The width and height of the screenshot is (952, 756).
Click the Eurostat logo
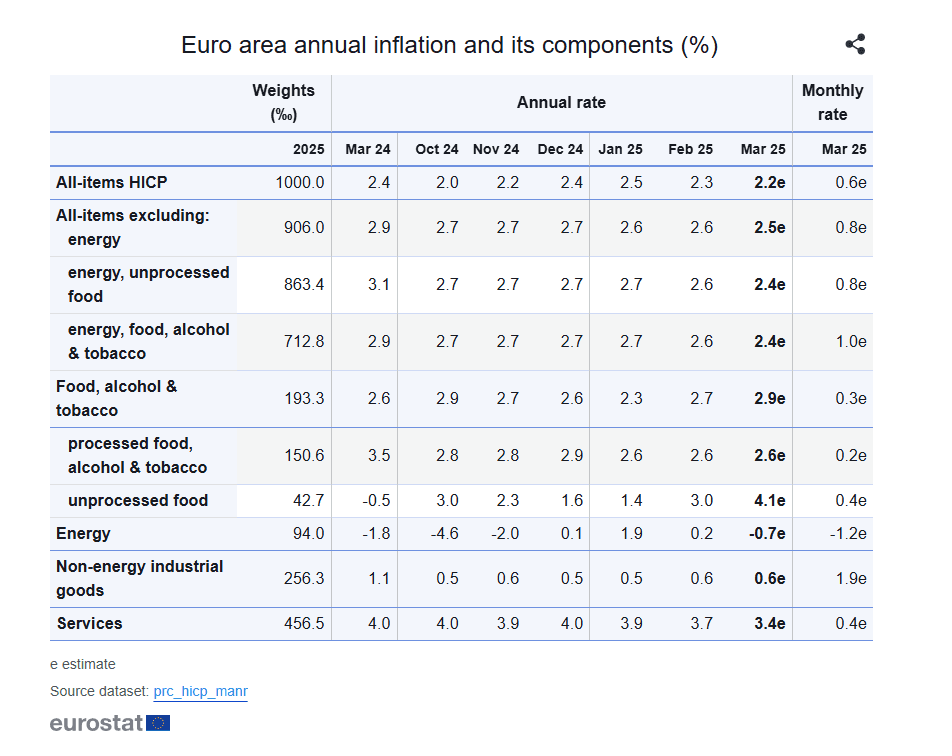point(110,722)
